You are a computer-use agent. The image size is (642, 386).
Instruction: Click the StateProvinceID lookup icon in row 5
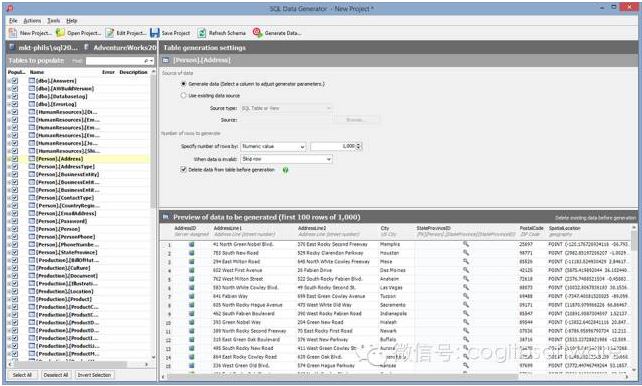click(466, 279)
